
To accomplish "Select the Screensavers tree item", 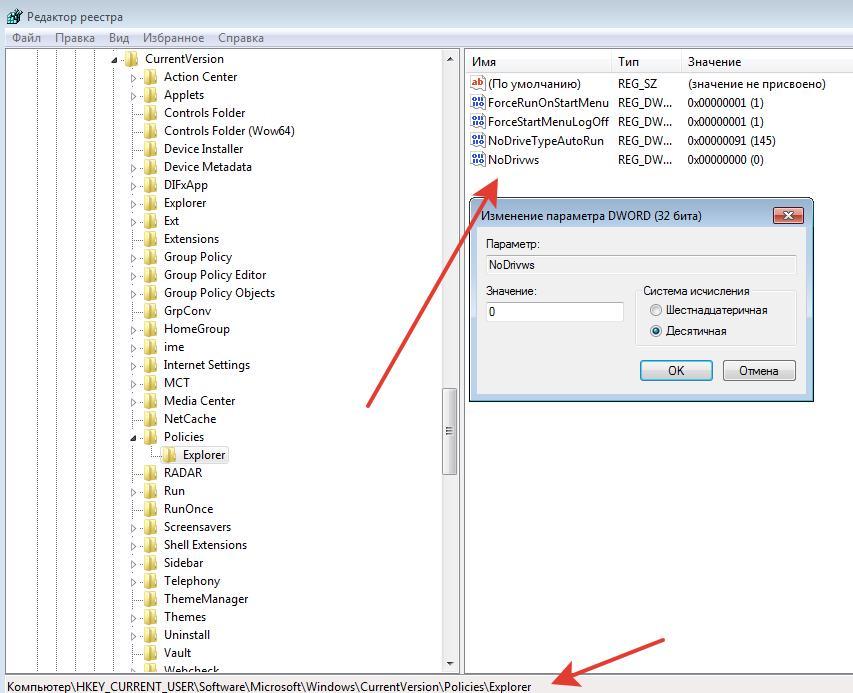I will pyautogui.click(x=197, y=527).
